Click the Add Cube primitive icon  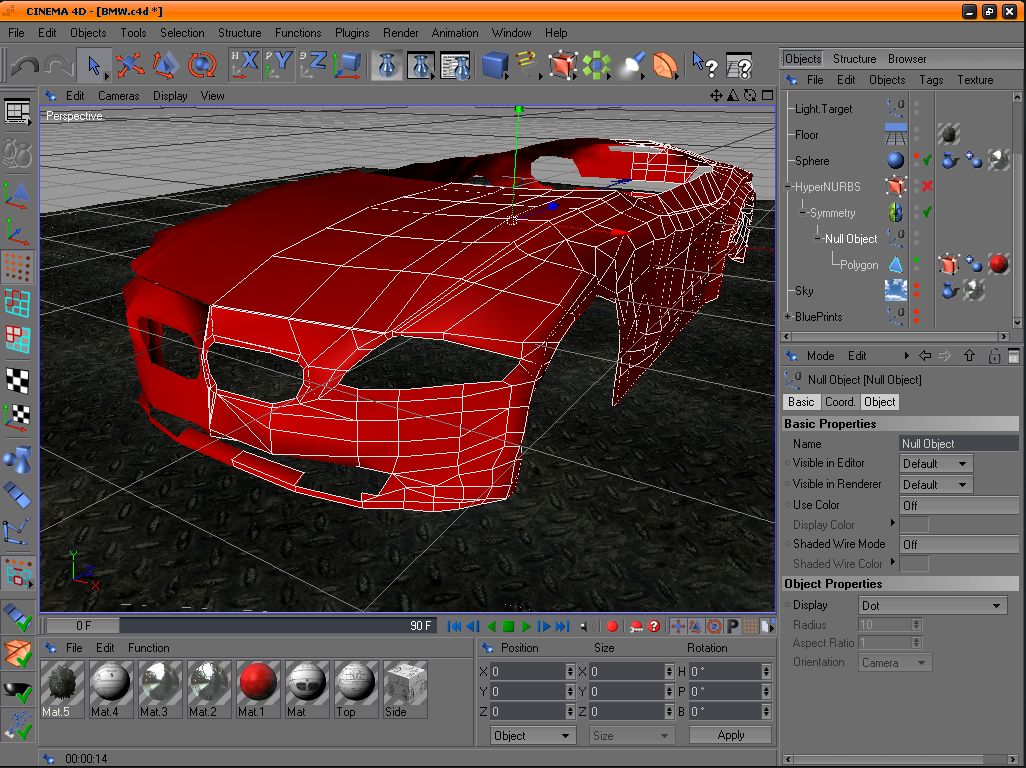(x=495, y=66)
